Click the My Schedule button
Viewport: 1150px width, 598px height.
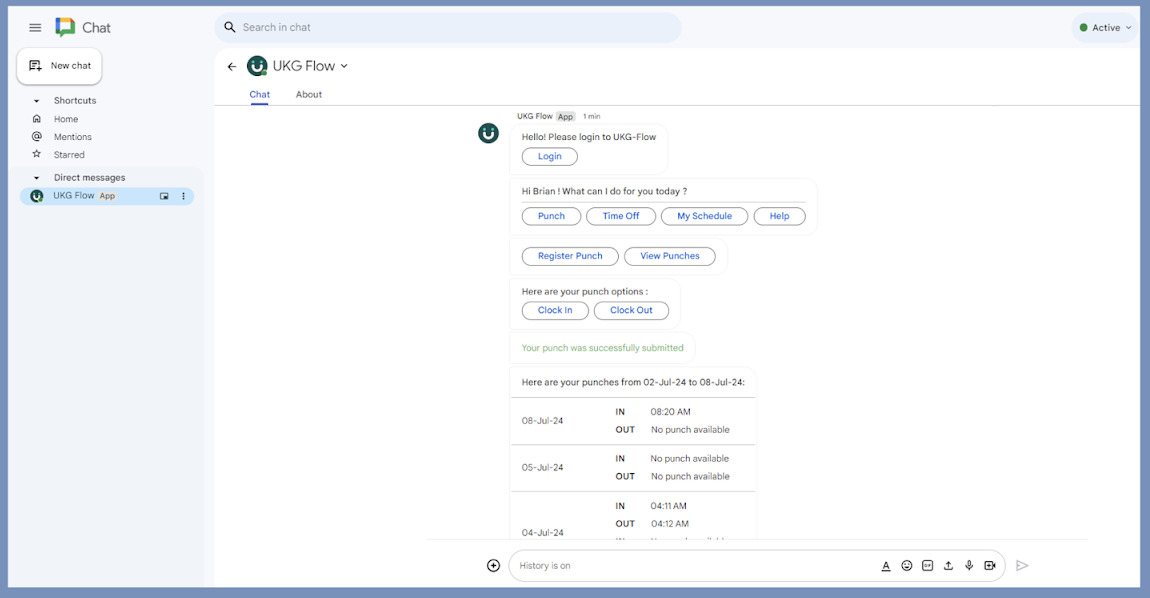[x=704, y=216]
